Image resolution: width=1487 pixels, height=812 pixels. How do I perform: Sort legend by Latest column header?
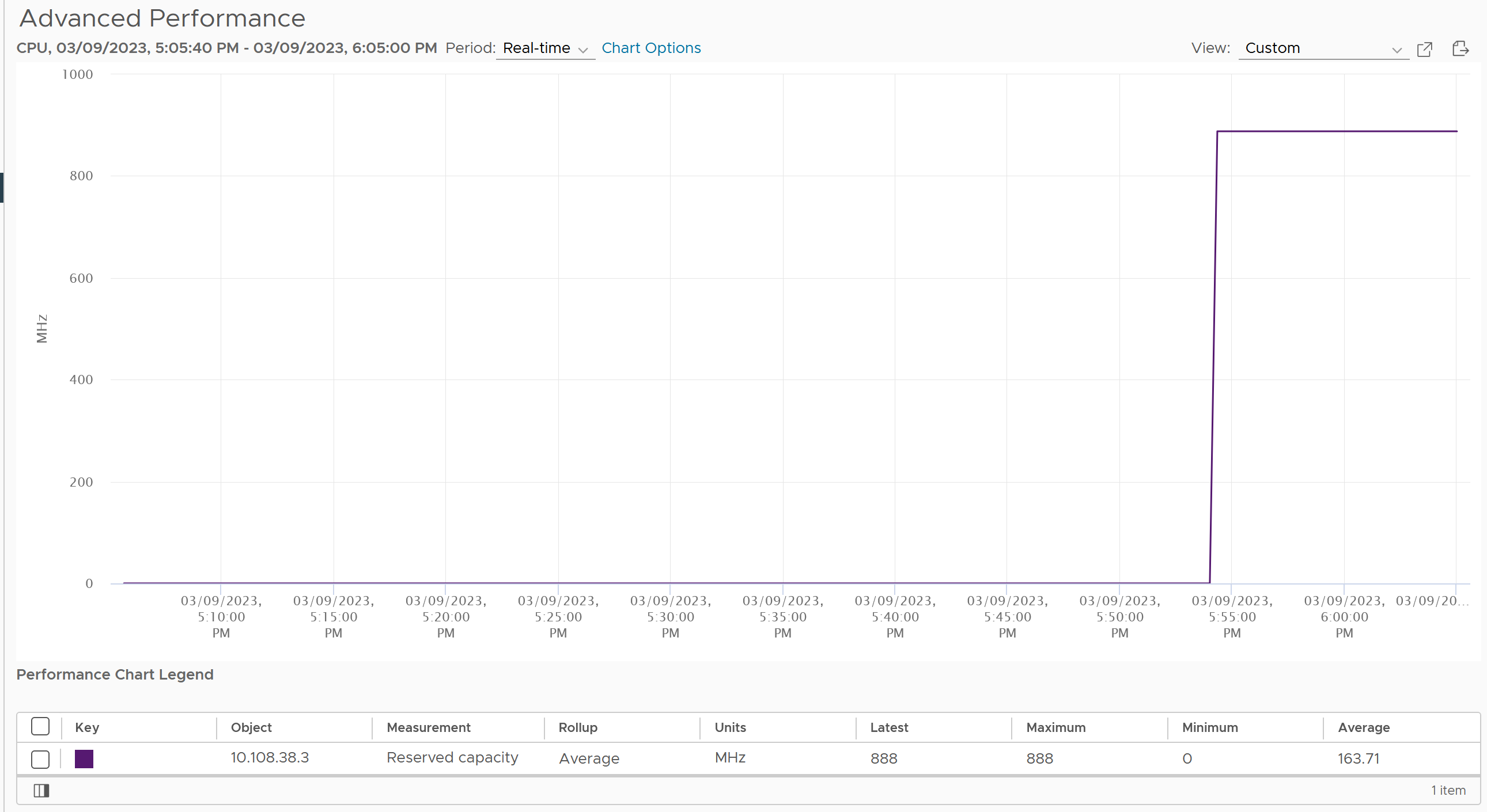click(x=889, y=727)
